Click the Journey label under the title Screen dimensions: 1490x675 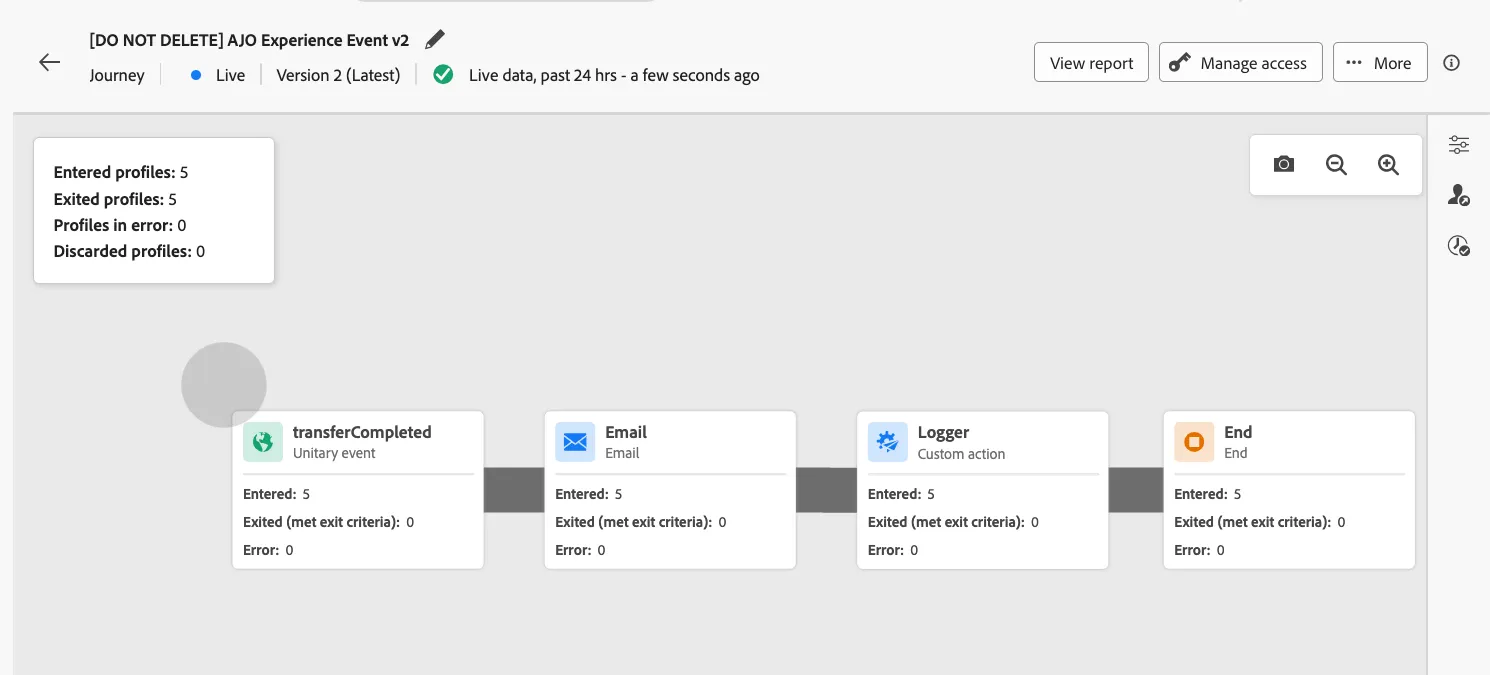pos(117,75)
